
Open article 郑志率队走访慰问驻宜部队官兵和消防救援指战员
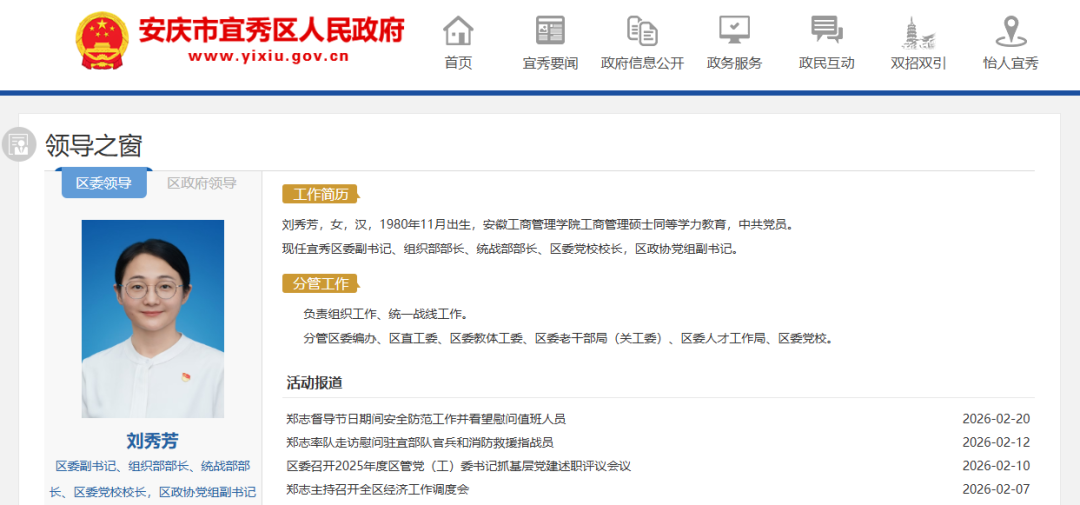pos(420,442)
